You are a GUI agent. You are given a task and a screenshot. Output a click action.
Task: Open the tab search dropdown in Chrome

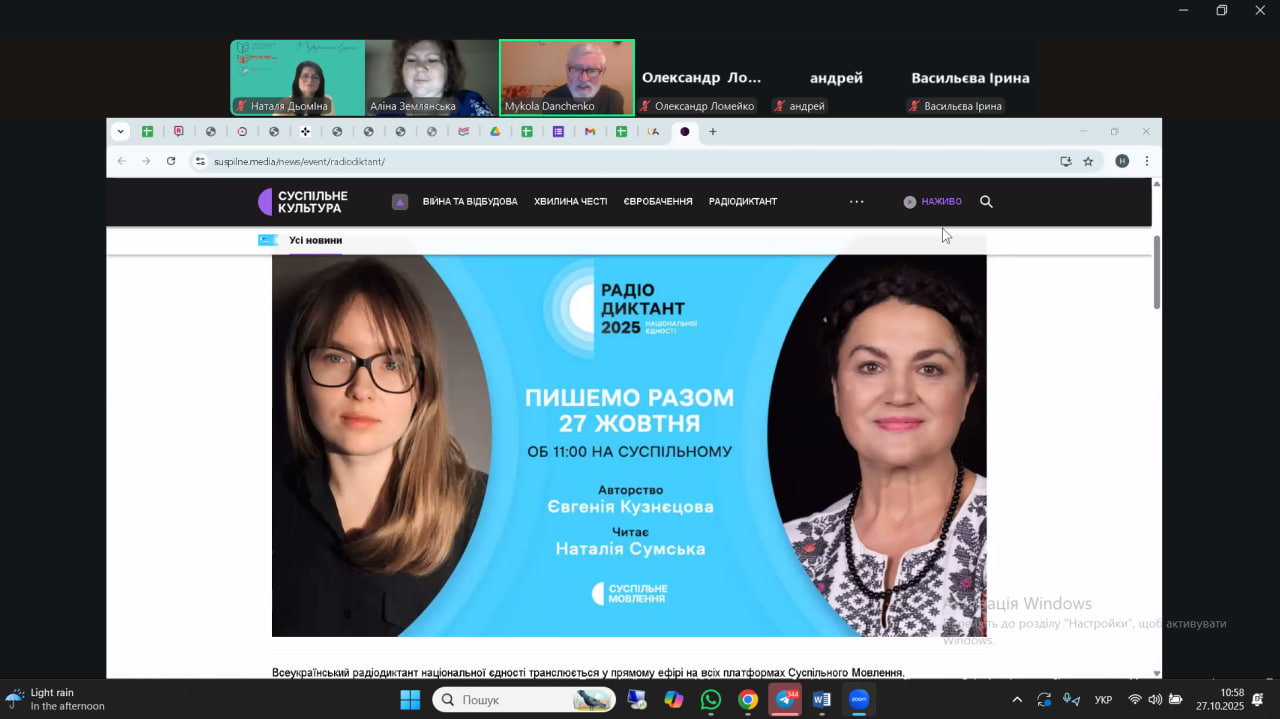tap(121, 131)
